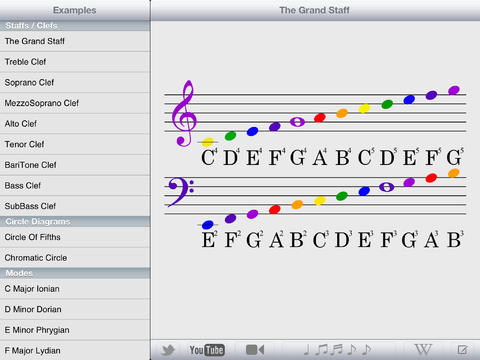Click the purple treble clef symbol
The height and width of the screenshot is (360, 480).
[184, 113]
